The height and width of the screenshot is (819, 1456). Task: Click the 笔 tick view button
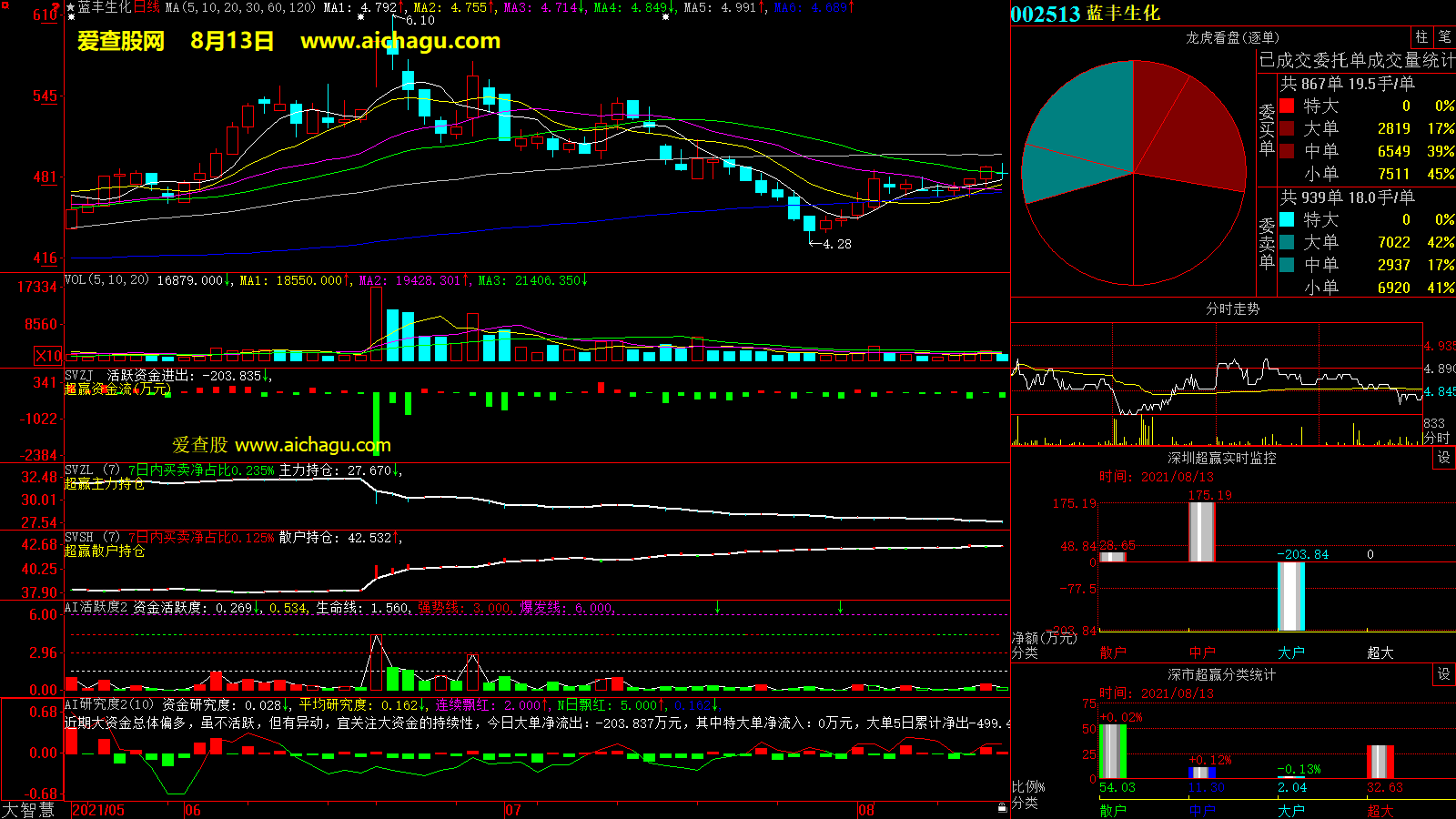point(1444,37)
